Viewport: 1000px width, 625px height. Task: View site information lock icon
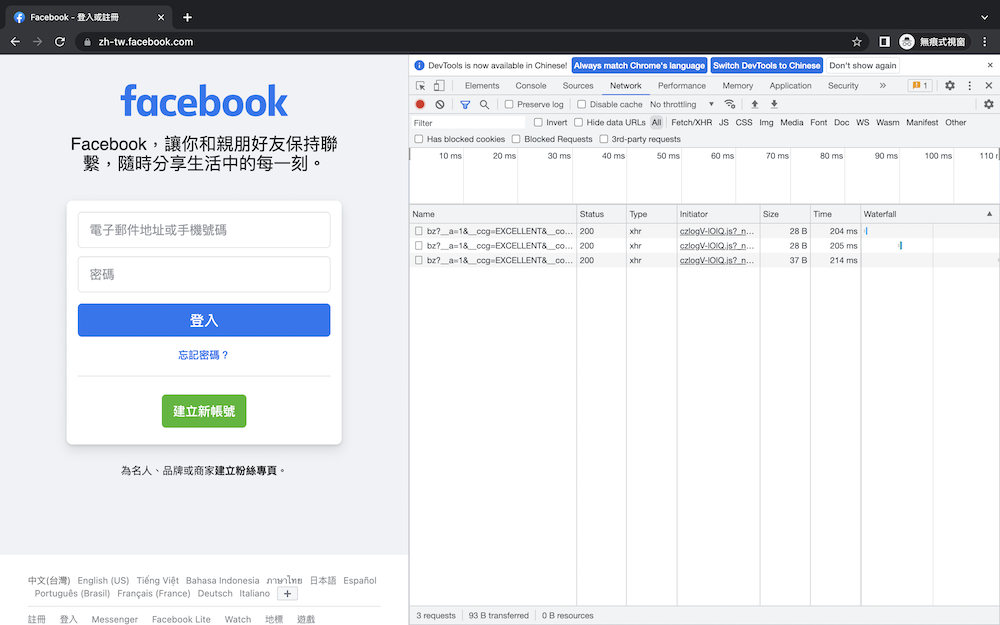87,42
